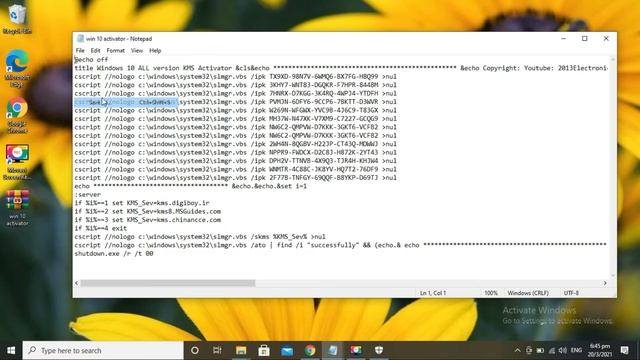Click the scroll right arrow in Notepad
This screenshot has width=640, height=360.
605,283
